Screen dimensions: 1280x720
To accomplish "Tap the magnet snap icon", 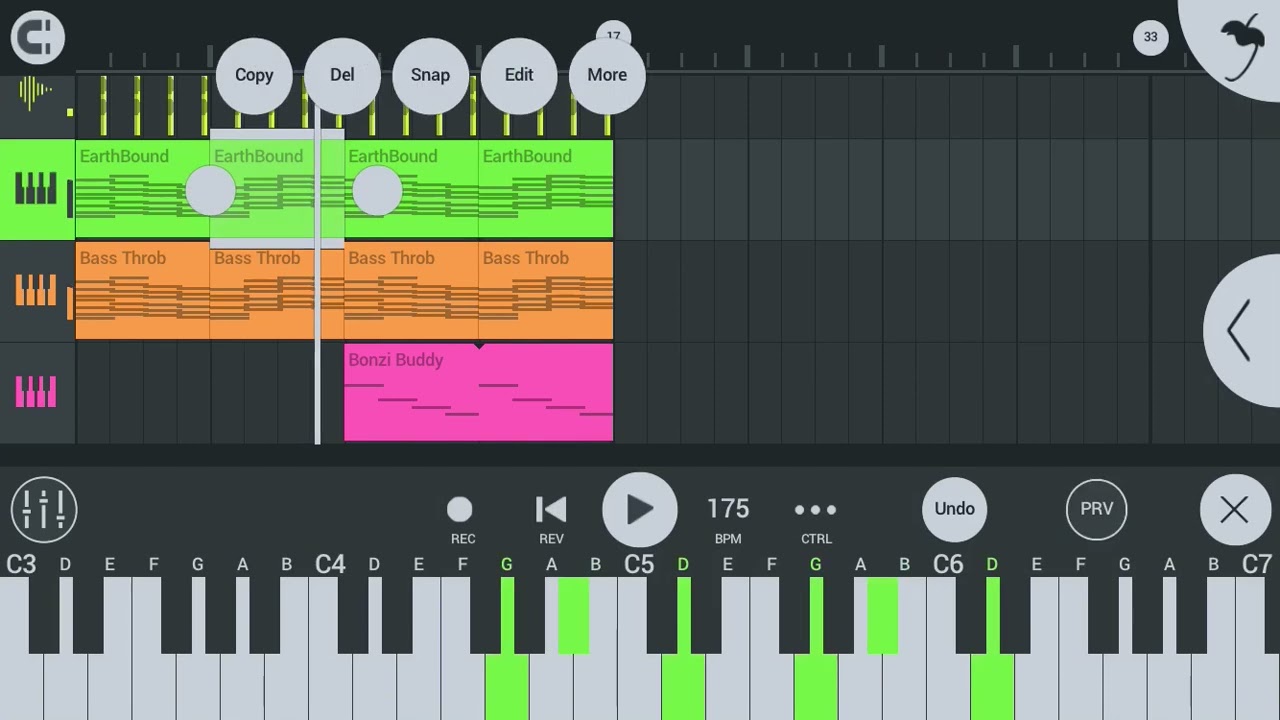I will coord(38,38).
